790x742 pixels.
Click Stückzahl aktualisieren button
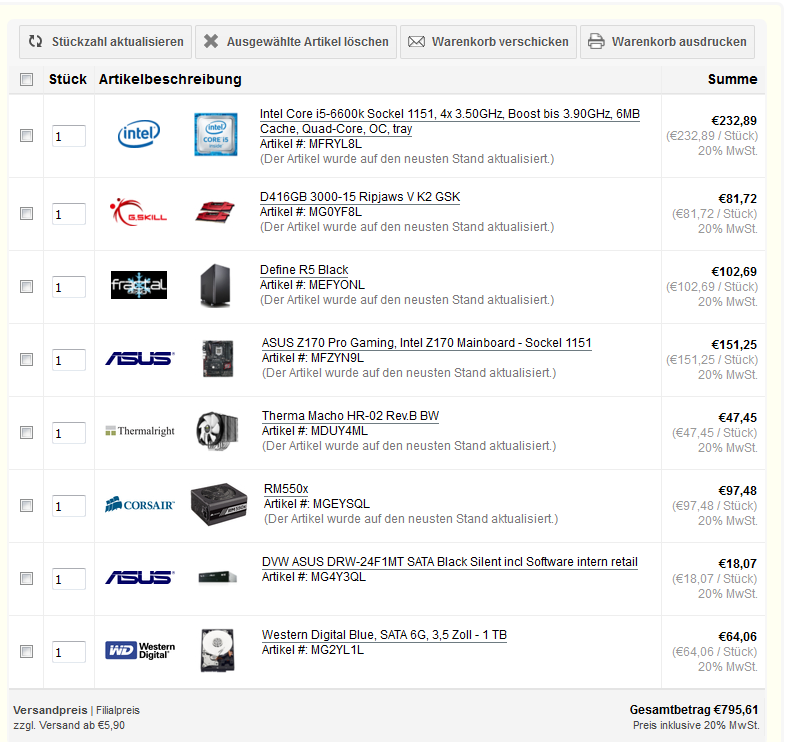point(105,42)
